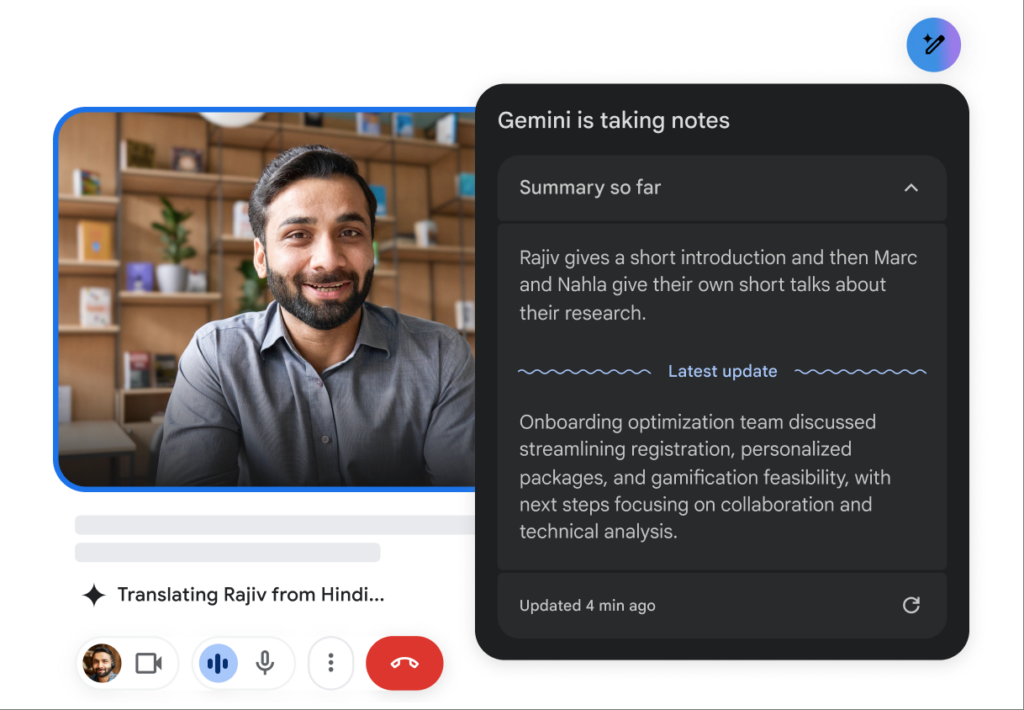Image resolution: width=1024 pixels, height=710 pixels.
Task: End the call with the red hang-up button
Action: [x=404, y=663]
